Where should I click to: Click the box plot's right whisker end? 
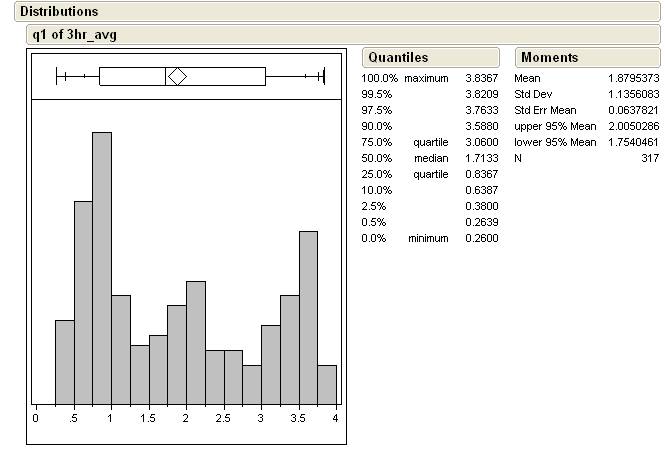pyautogui.click(x=323, y=76)
